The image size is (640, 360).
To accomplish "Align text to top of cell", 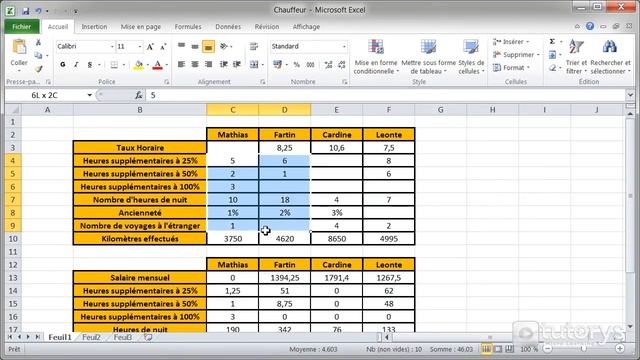I will coord(182,47).
